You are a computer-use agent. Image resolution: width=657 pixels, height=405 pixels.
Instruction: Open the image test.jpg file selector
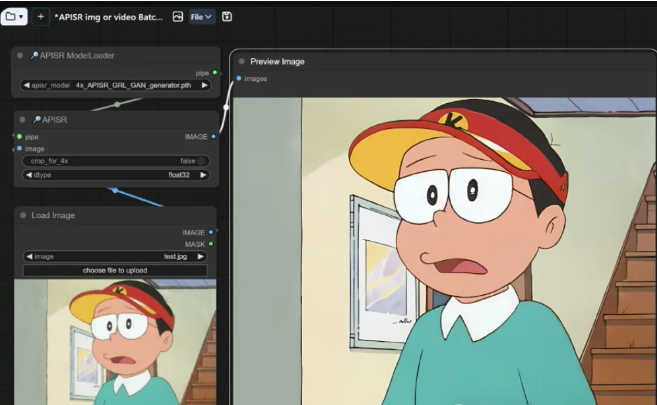click(114, 257)
